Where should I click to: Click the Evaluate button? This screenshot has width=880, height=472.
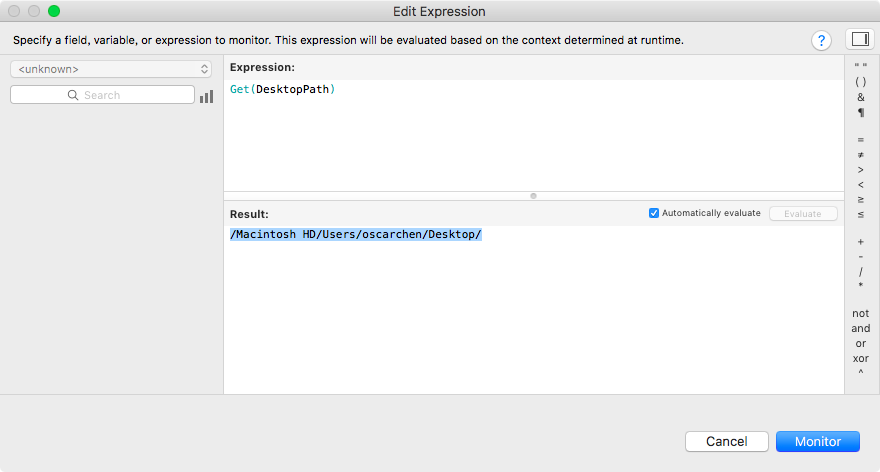pos(803,214)
